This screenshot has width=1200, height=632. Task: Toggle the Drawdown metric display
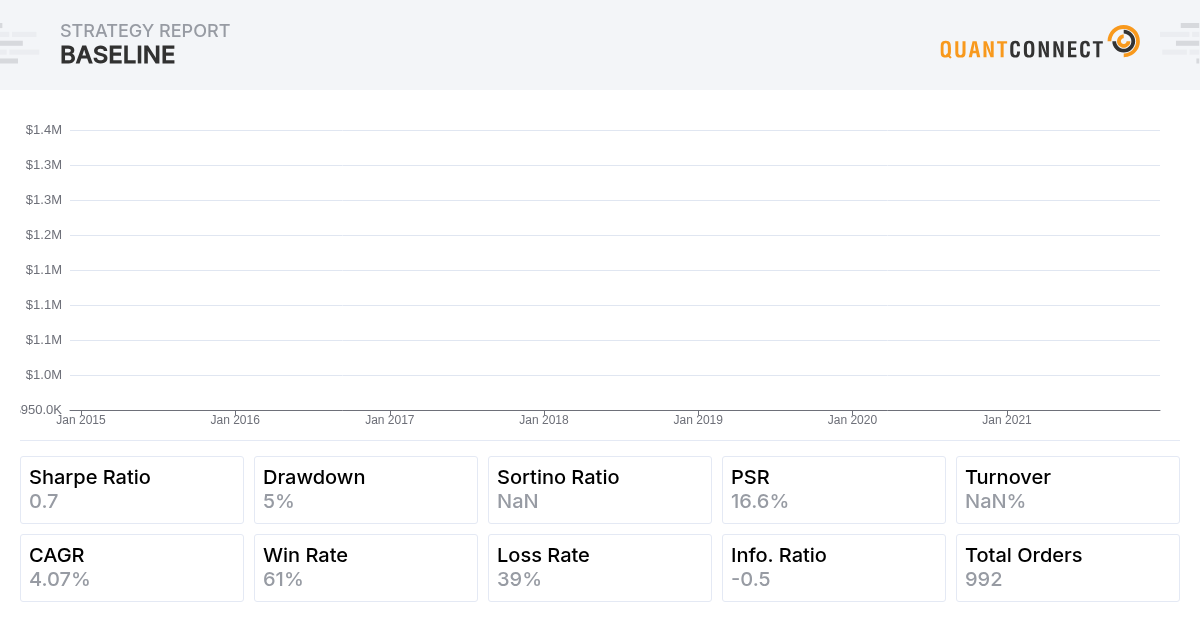365,489
